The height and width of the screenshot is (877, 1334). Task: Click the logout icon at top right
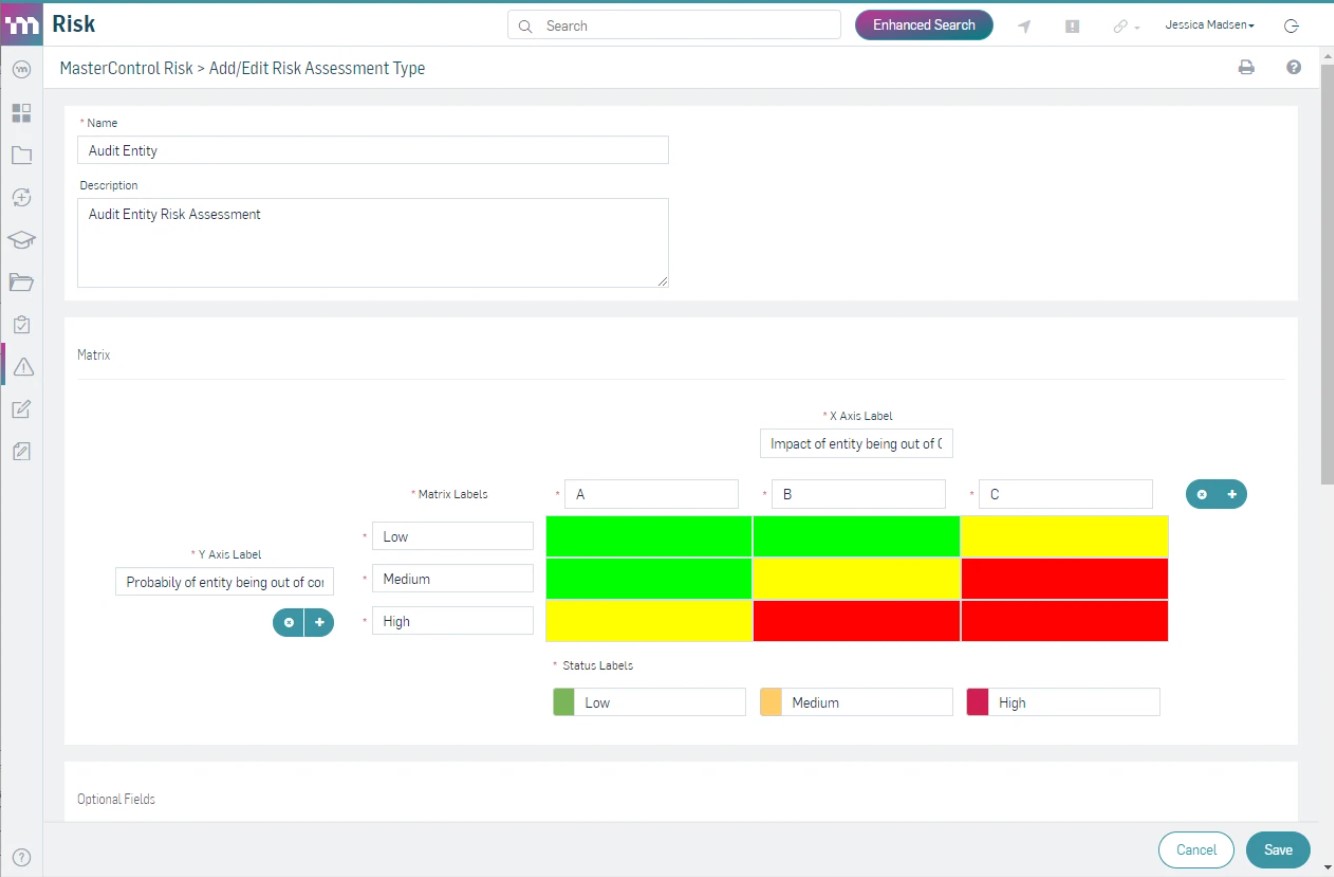tap(1290, 25)
